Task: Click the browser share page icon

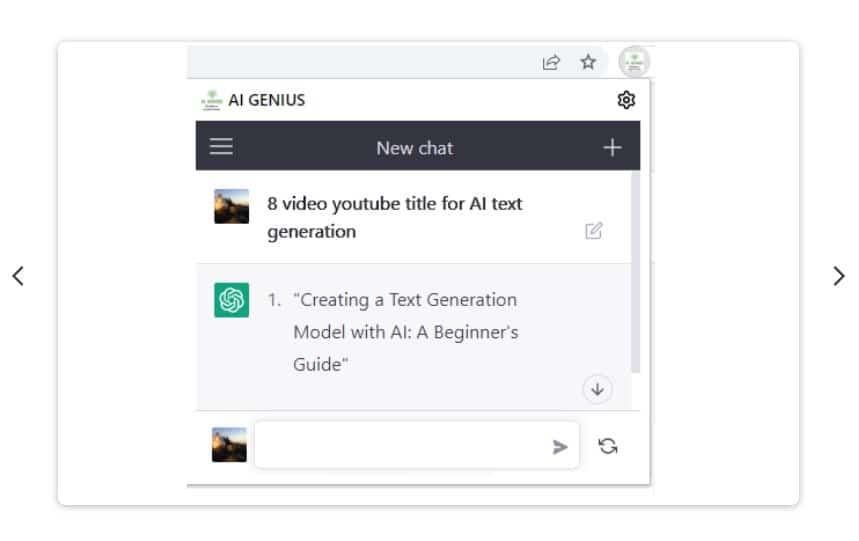Action: (551, 62)
